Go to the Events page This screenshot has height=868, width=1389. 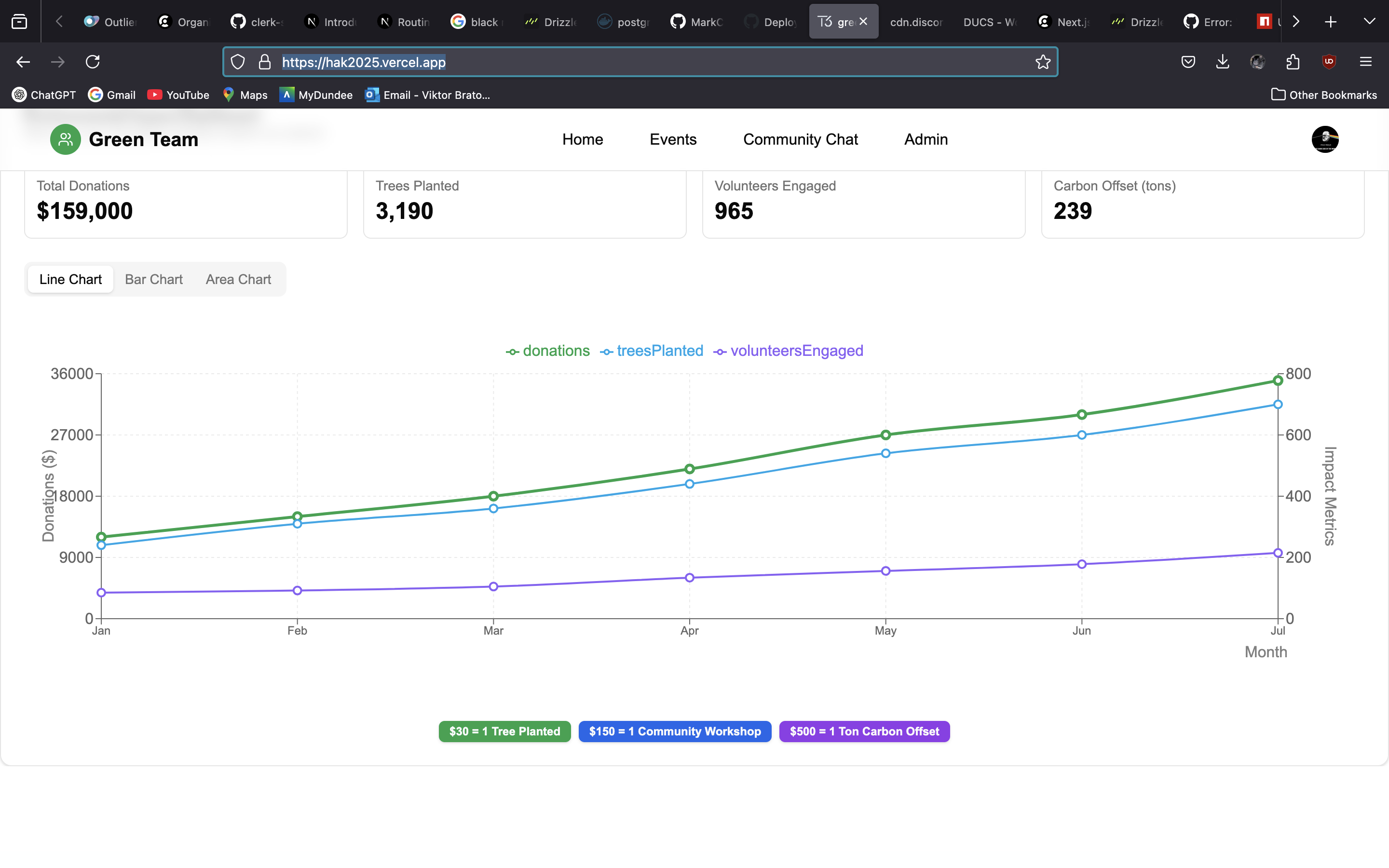673,139
